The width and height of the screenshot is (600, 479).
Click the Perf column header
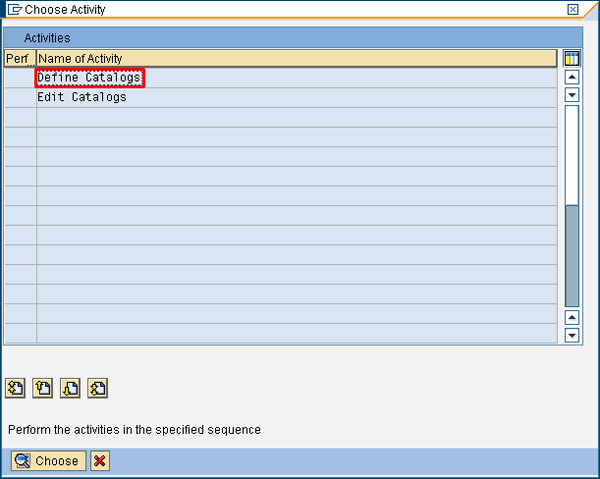click(20, 59)
